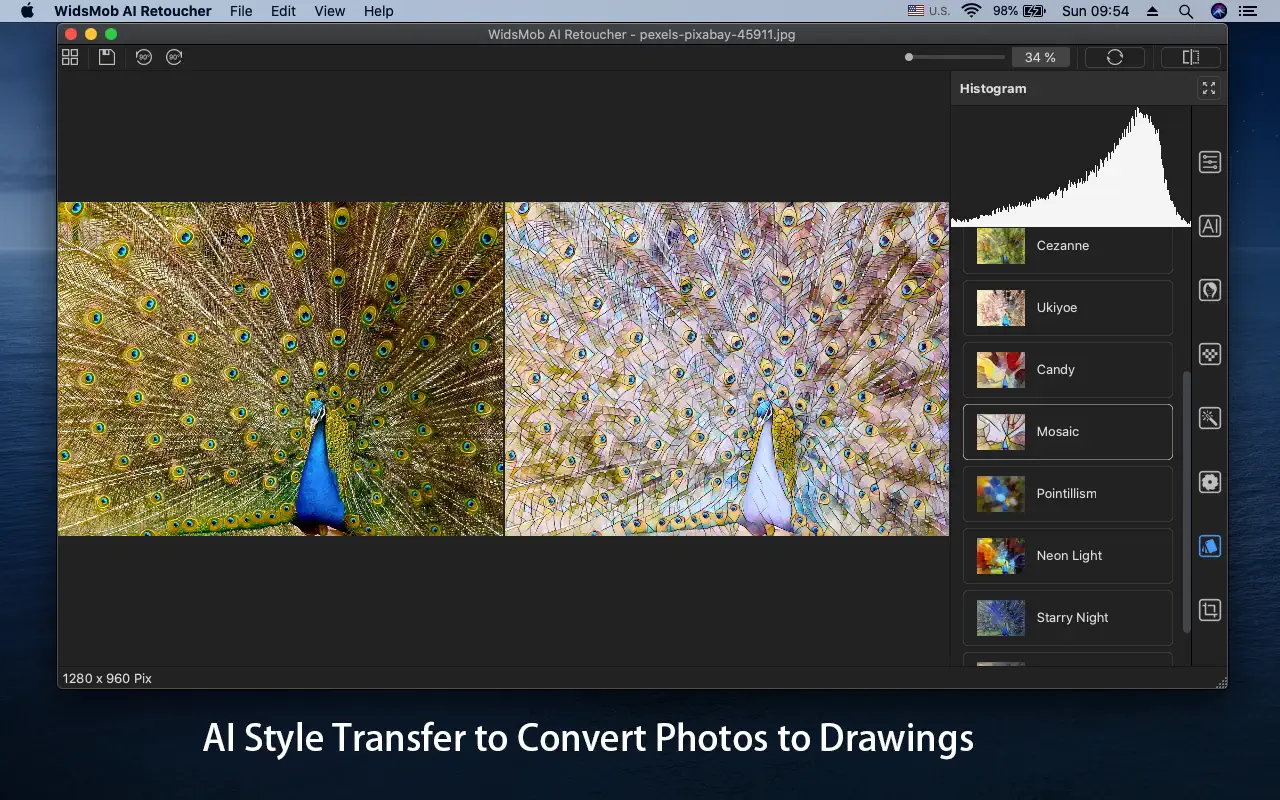Click the 34 % zoom field
This screenshot has width=1280, height=800.
1040,57
